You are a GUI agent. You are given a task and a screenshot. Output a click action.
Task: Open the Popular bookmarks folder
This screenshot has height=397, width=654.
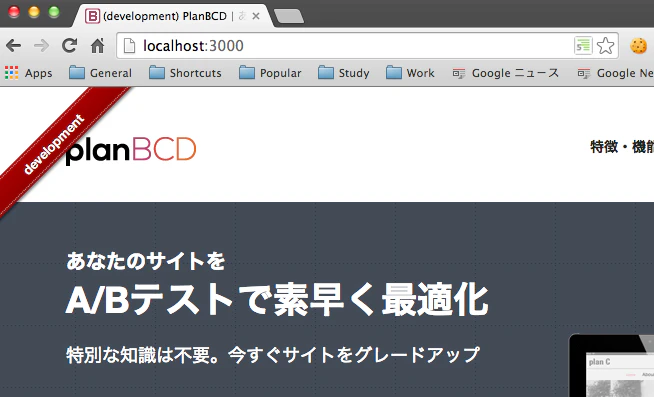[x=270, y=73]
